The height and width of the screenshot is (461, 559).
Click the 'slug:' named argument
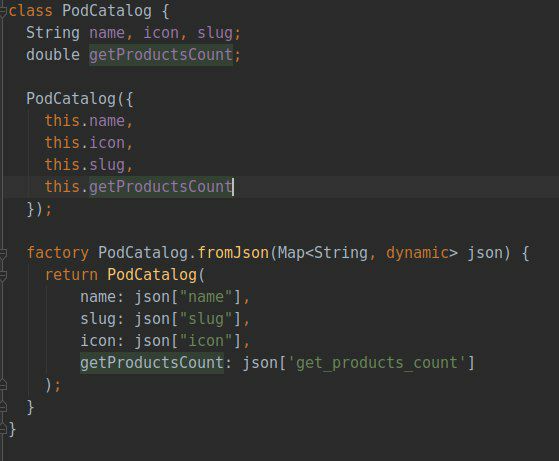(102, 319)
